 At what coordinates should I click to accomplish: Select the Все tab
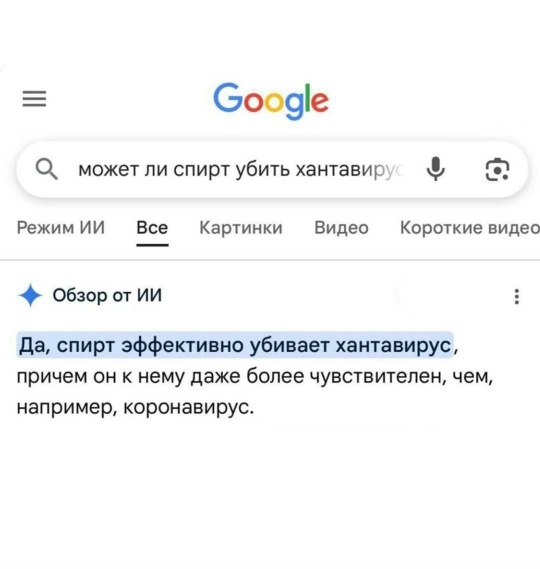tap(152, 228)
